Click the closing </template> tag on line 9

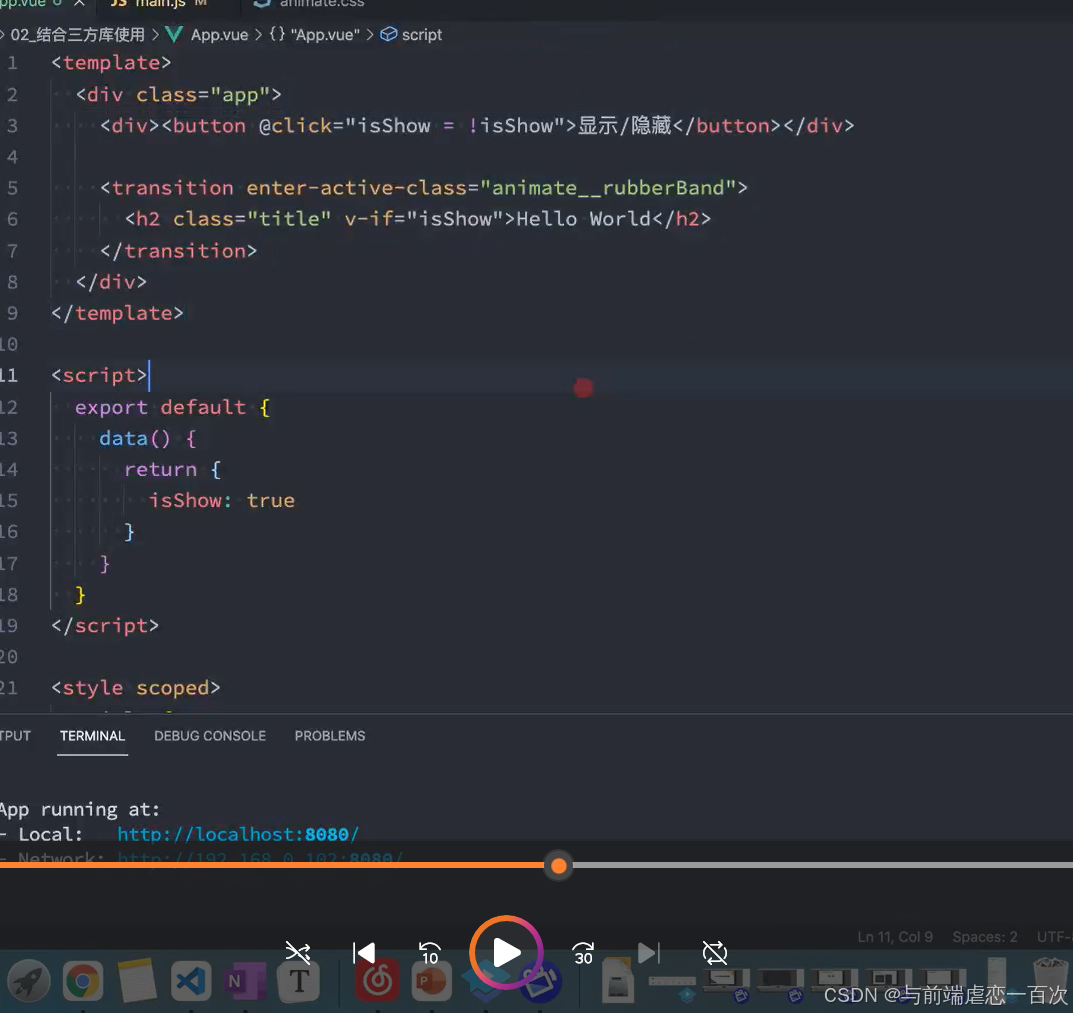[117, 313]
